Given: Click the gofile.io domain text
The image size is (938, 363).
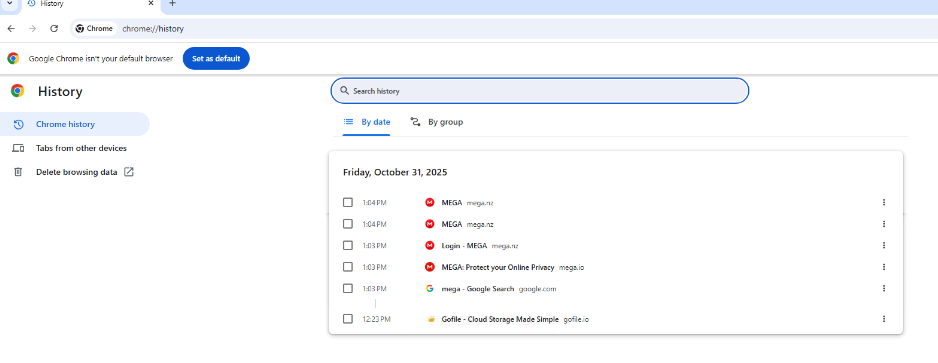Looking at the screenshot, I should 576,319.
